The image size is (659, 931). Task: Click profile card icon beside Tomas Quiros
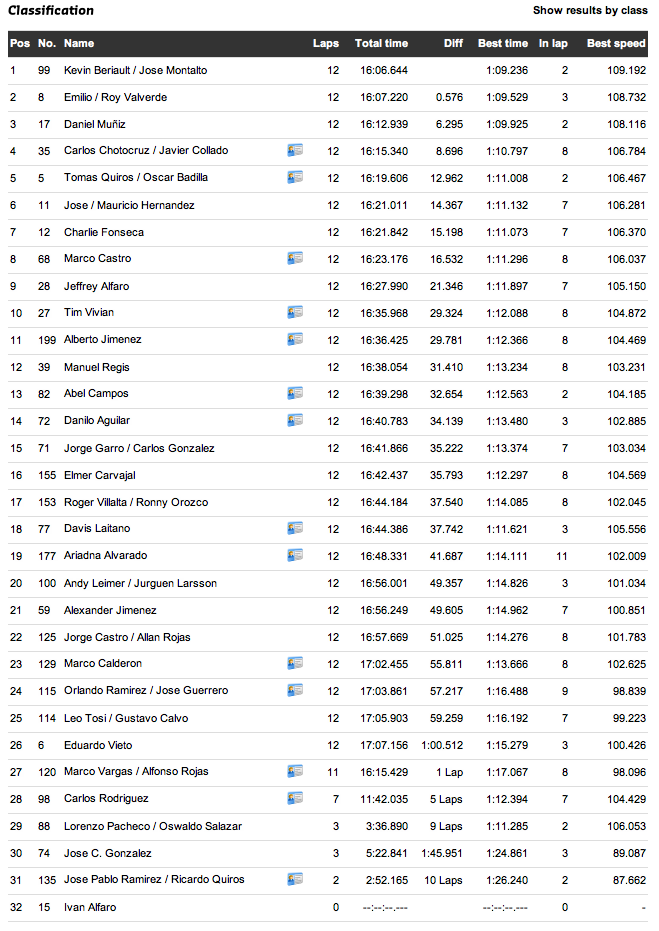[295, 177]
